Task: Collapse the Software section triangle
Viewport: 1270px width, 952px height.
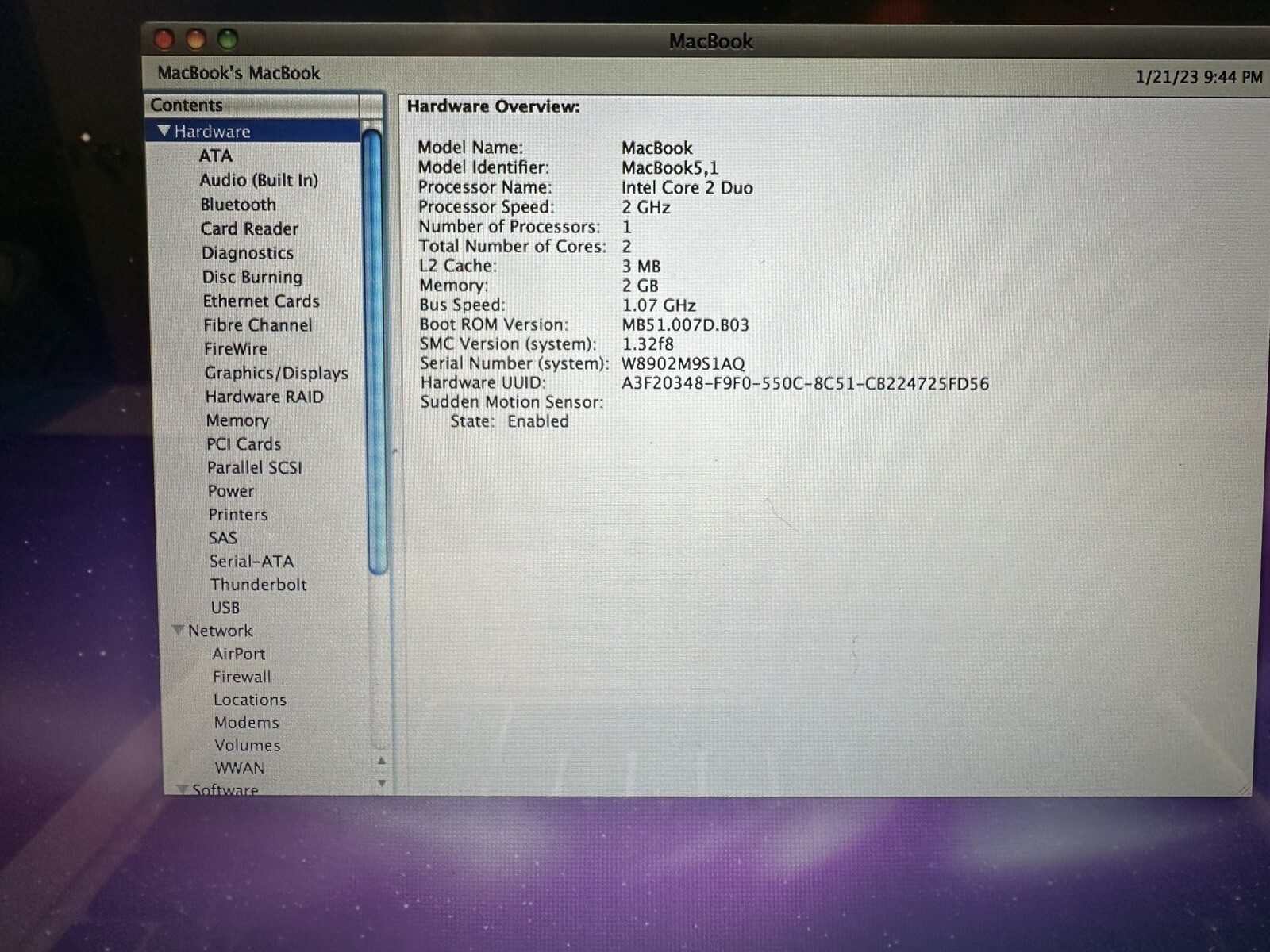Action: tap(183, 789)
